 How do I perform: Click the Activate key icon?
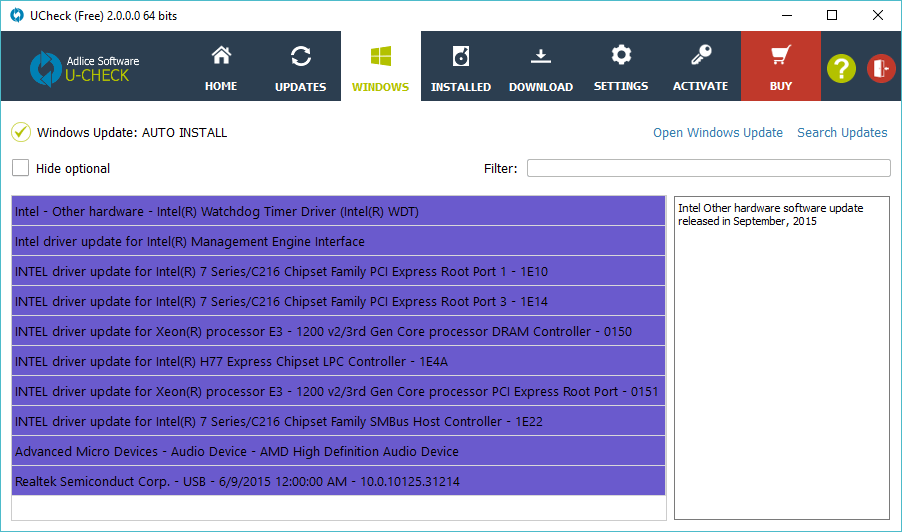click(700, 56)
